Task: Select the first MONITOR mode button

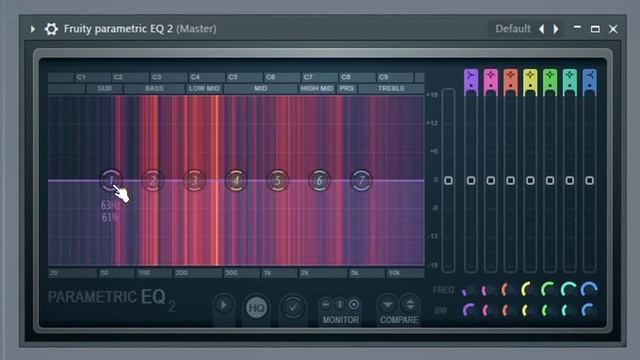Action: coord(325,304)
